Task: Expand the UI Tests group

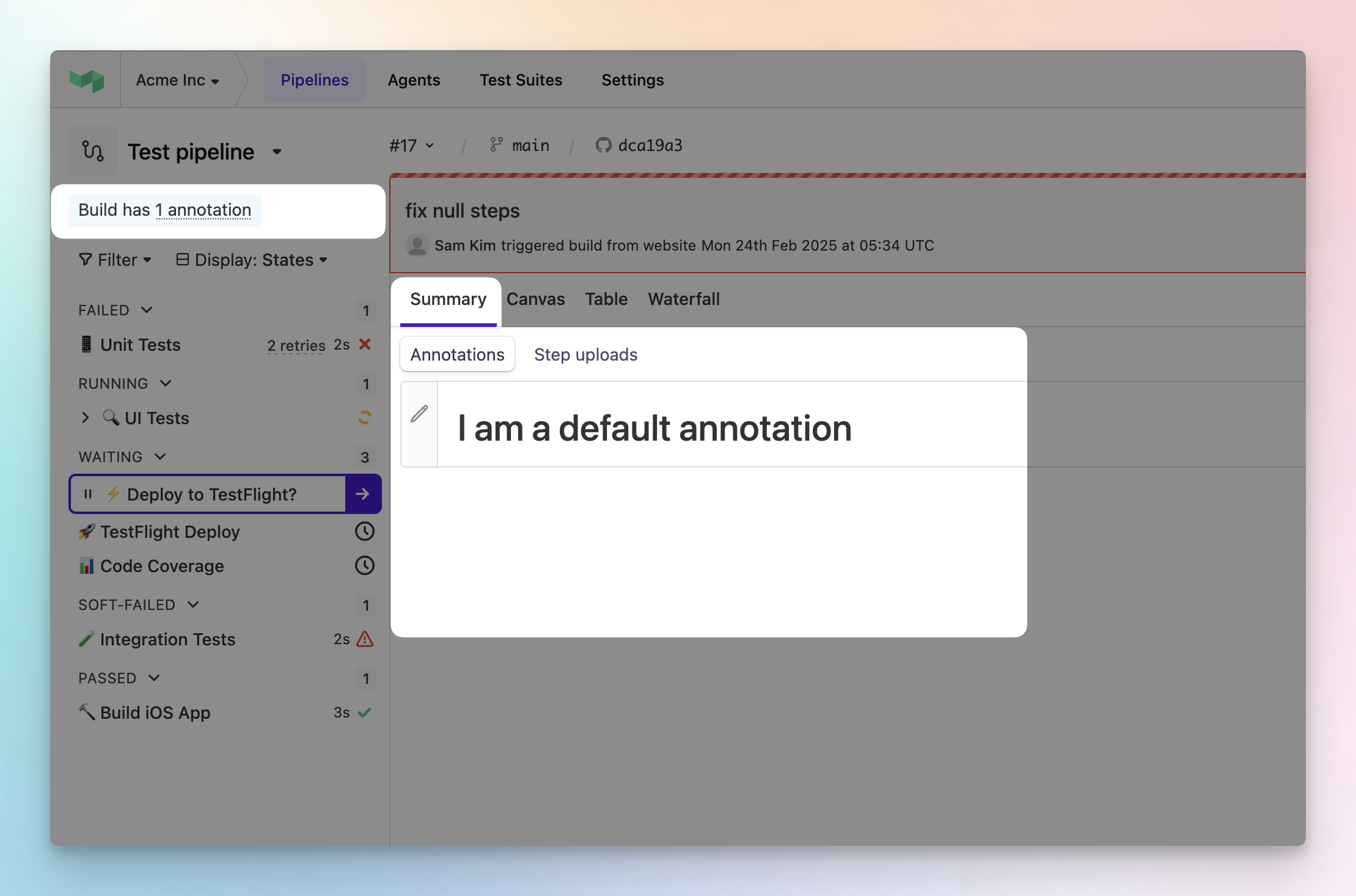Action: click(x=85, y=417)
